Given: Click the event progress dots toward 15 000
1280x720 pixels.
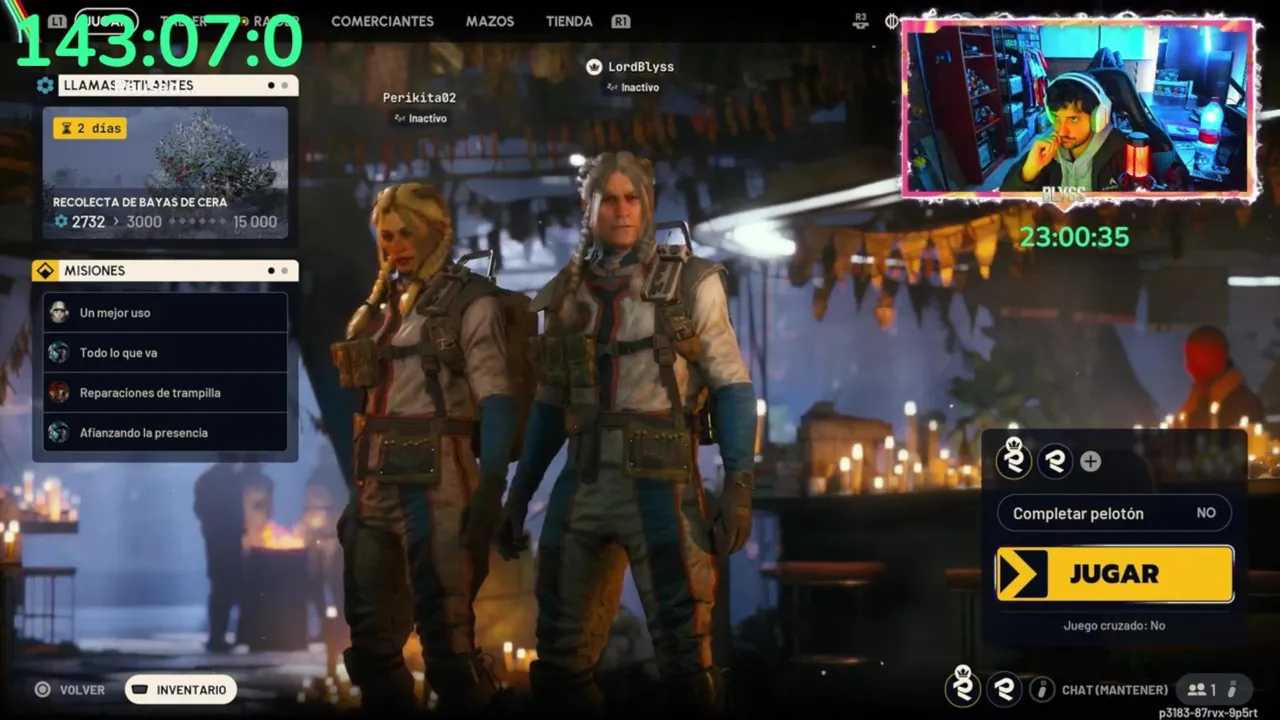Looking at the screenshot, I should (x=197, y=222).
